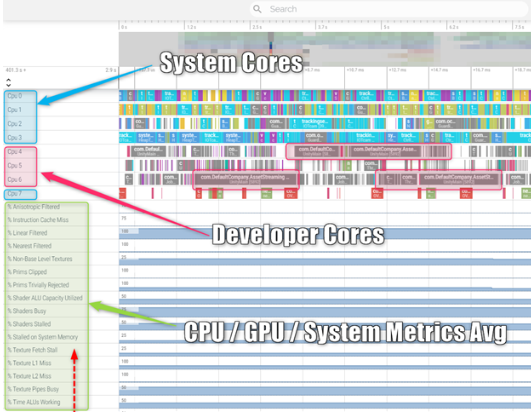Open the % Shader ALU Capacity Utilized track
Screen dimensions: 531x412
pyautogui.click(x=45, y=298)
